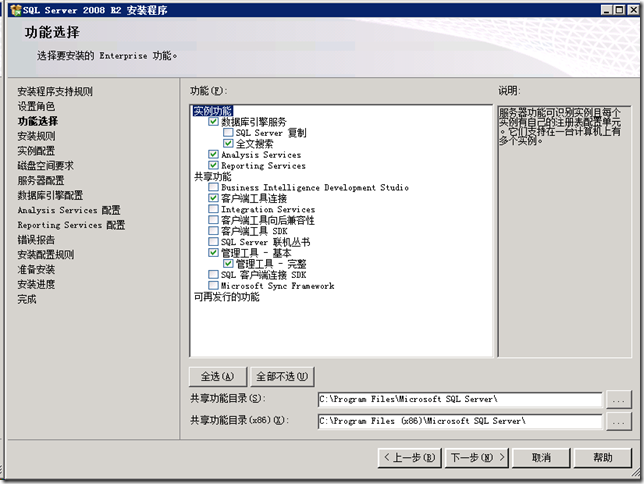Toggle the 数据库引擎服务 checkbox

click(x=213, y=121)
